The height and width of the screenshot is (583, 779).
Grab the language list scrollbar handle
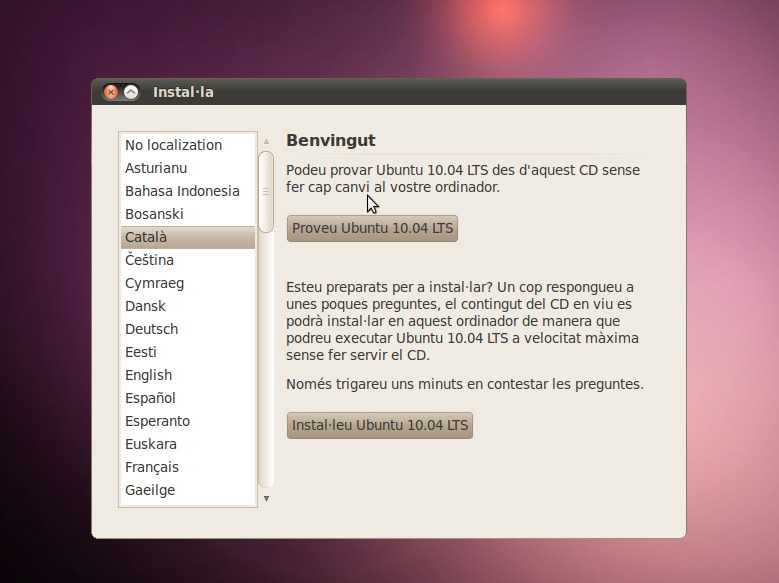[x=266, y=192]
